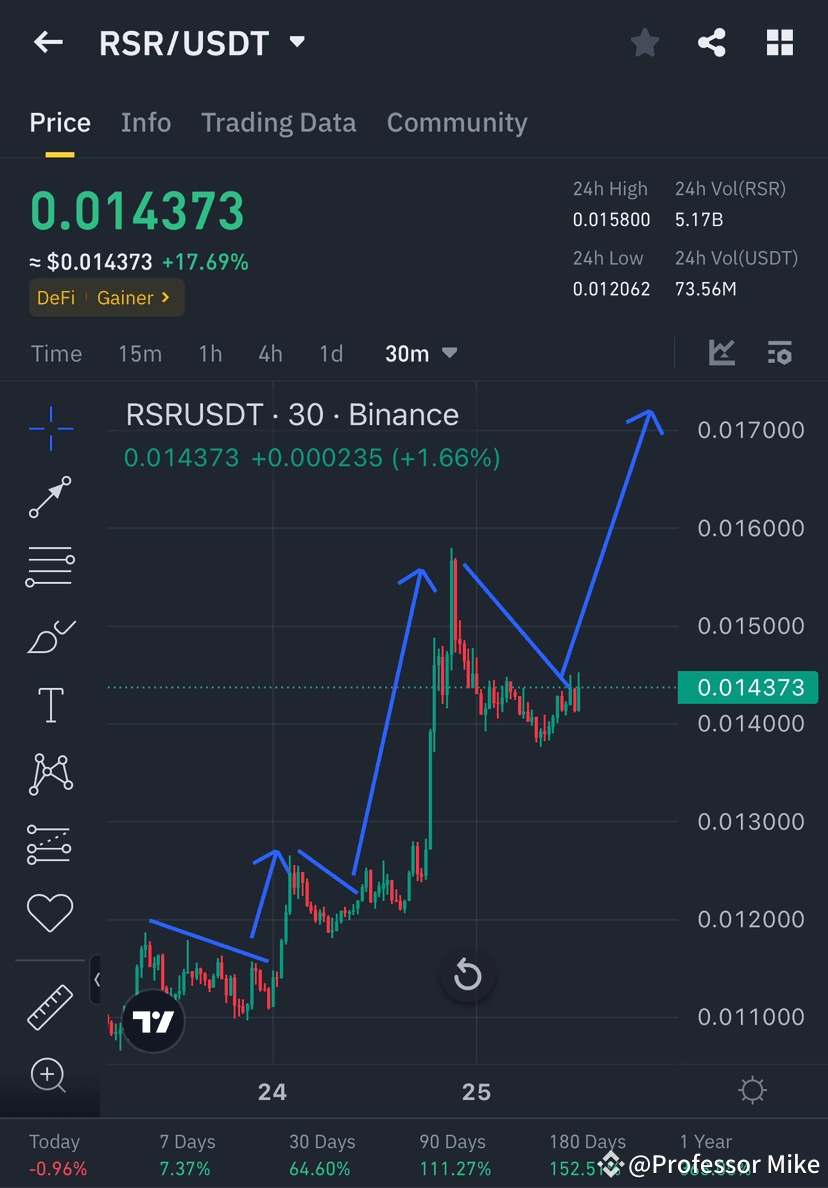View details via the Gainer tag link
The height and width of the screenshot is (1188, 828).
pyautogui.click(x=128, y=297)
